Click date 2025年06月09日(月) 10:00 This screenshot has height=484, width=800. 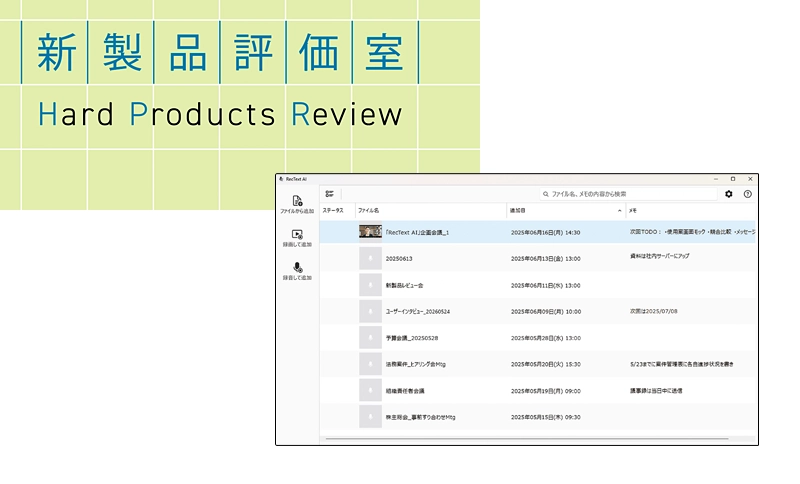coord(546,312)
